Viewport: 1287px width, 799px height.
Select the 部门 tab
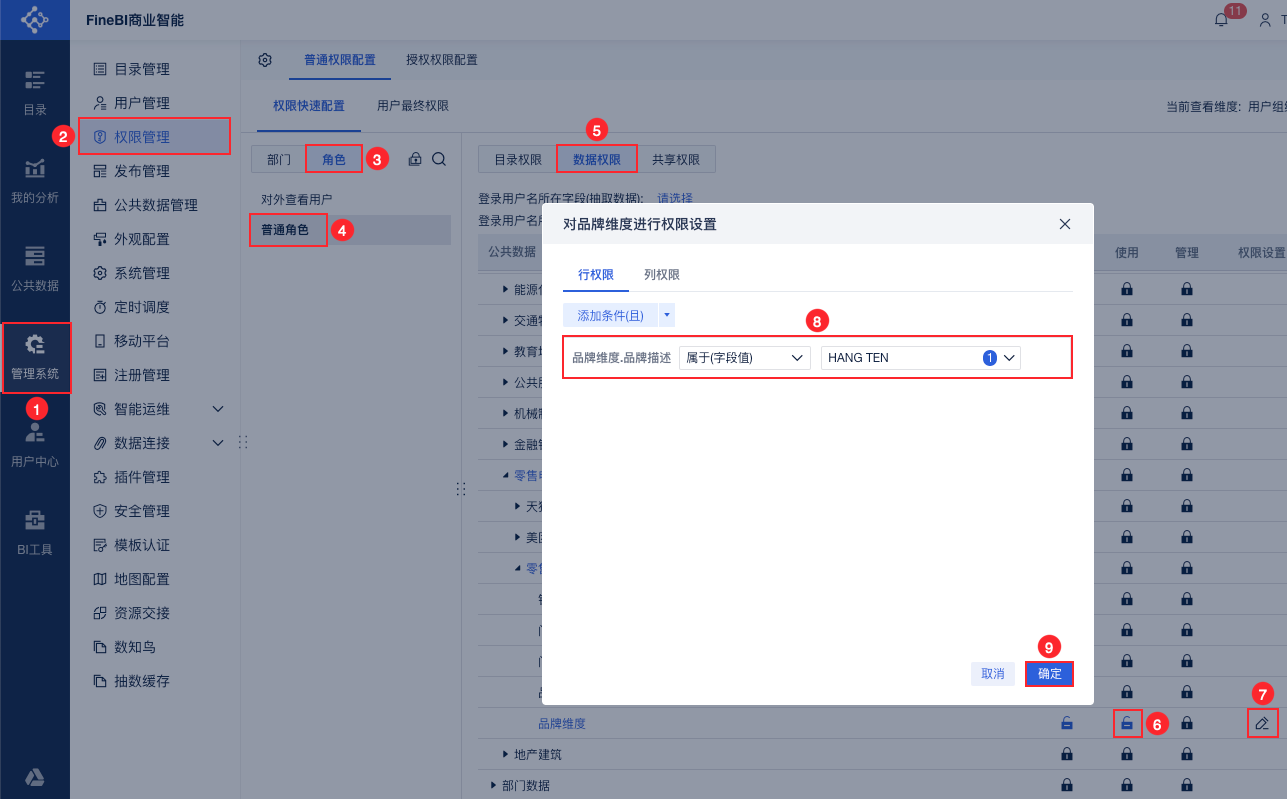pos(279,159)
